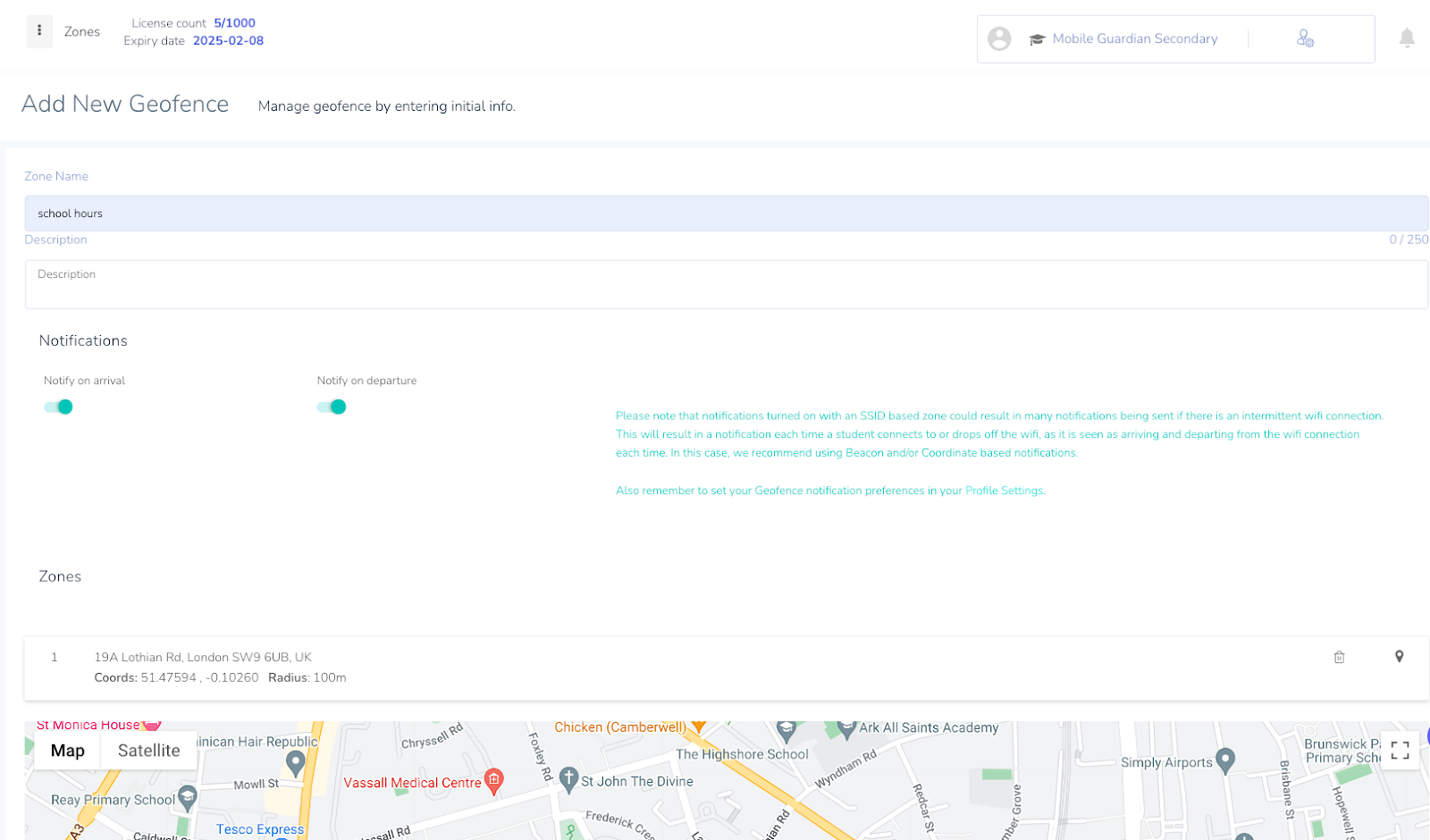Click the user avatar icon
Image resolution: width=1430 pixels, height=840 pixels.
(999, 39)
